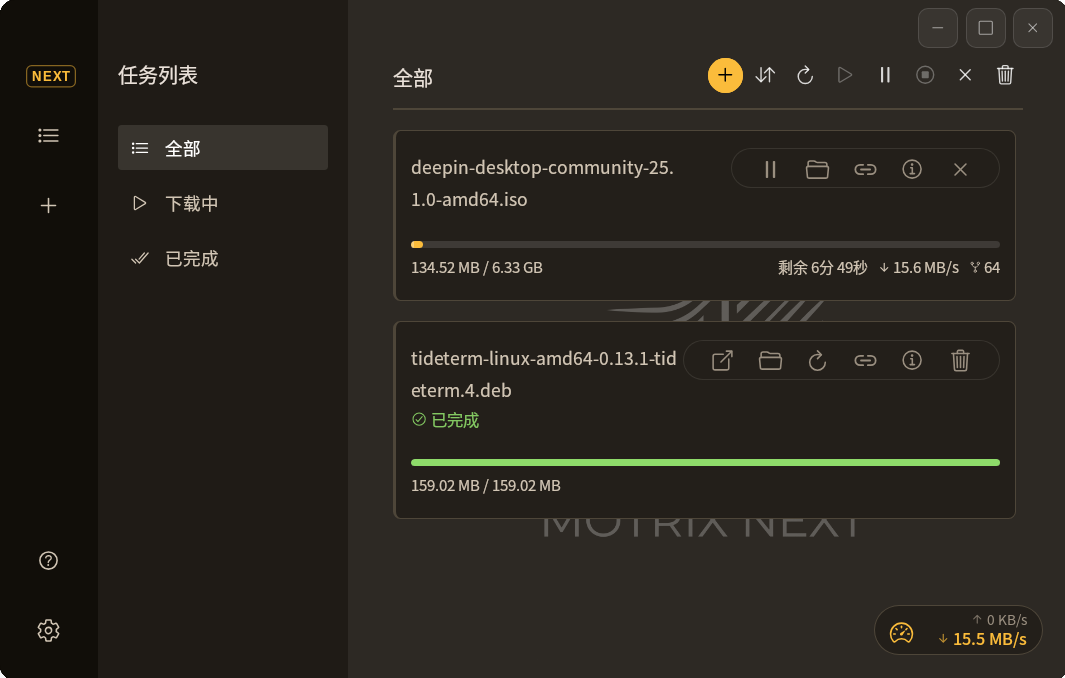Restart the completed tideterm download
The width and height of the screenshot is (1065, 678).
tap(817, 360)
